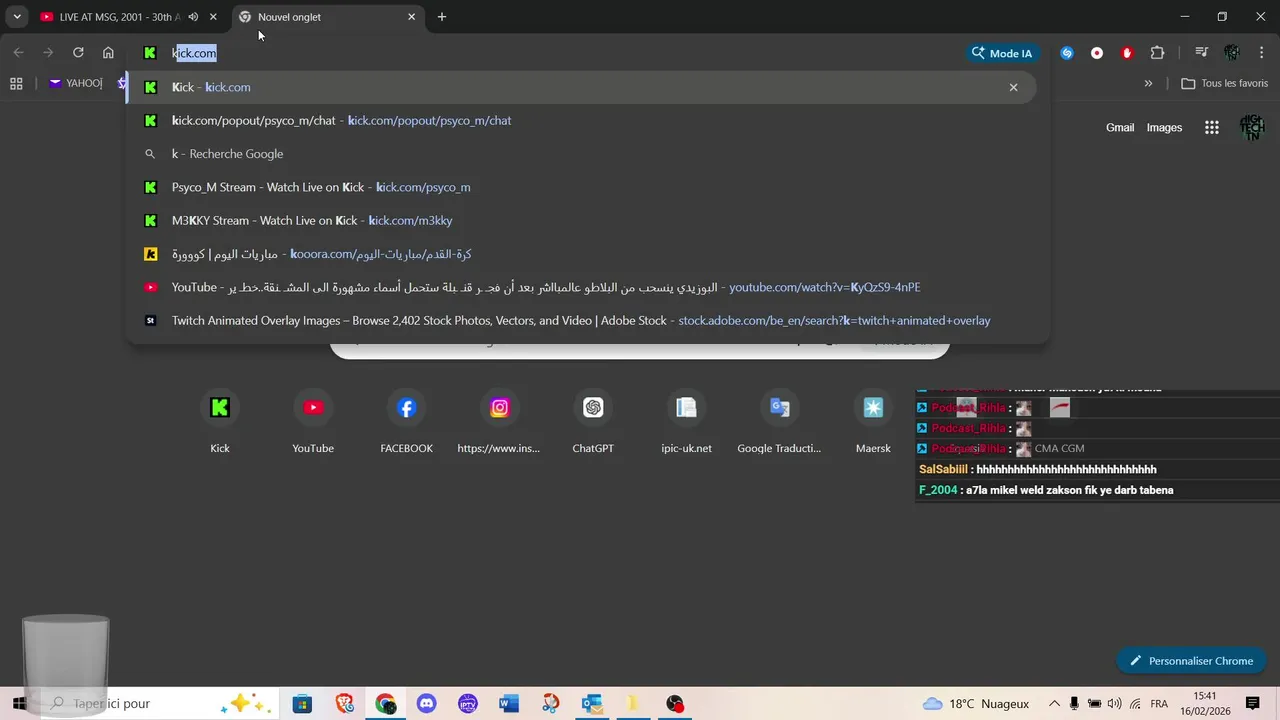The width and height of the screenshot is (1280, 720).
Task: Open the Google apps grid
Action: pyautogui.click(x=1212, y=128)
